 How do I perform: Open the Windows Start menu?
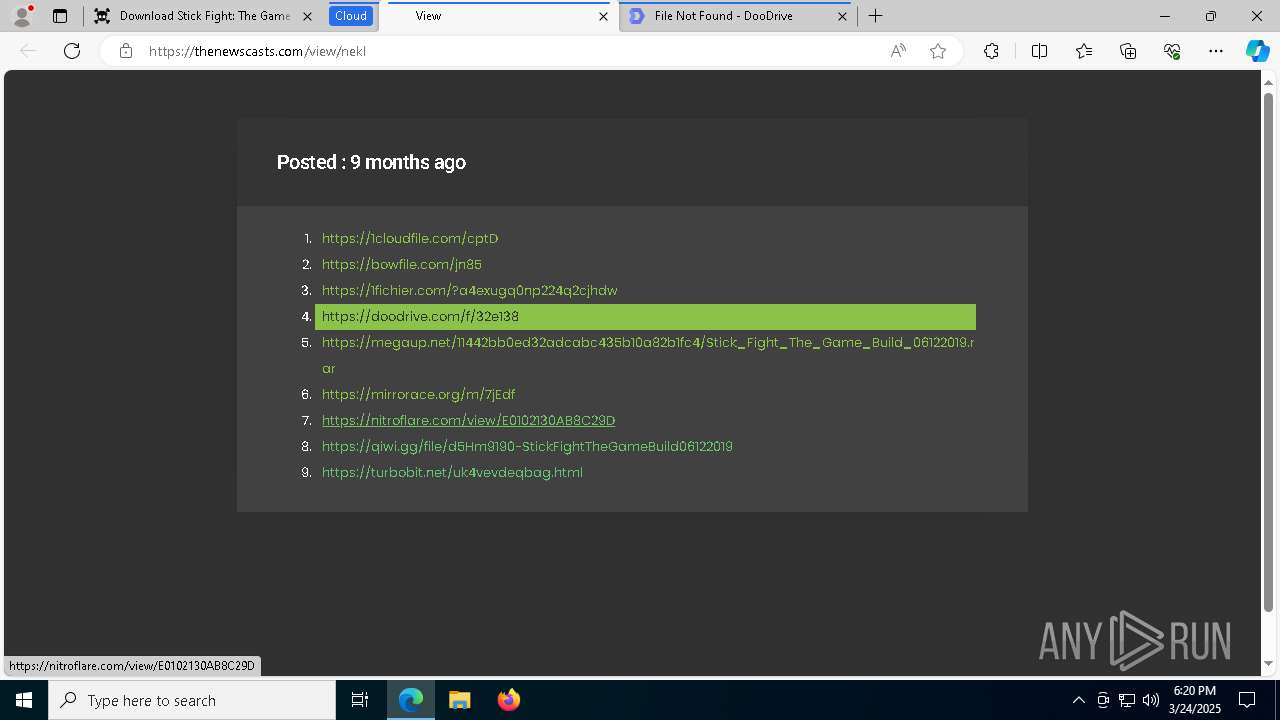[x=24, y=700]
